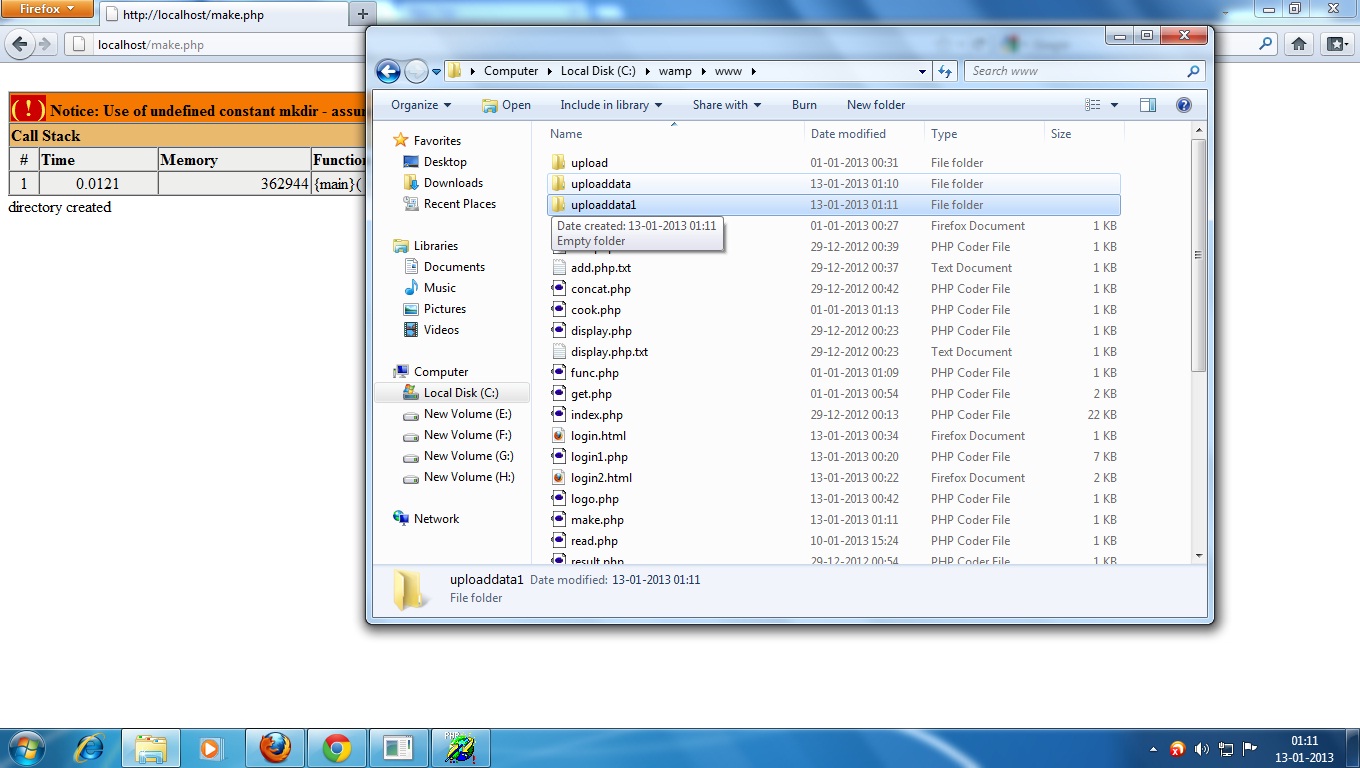Open the more view options arrow
The image size is (1360, 768).
(x=1114, y=105)
